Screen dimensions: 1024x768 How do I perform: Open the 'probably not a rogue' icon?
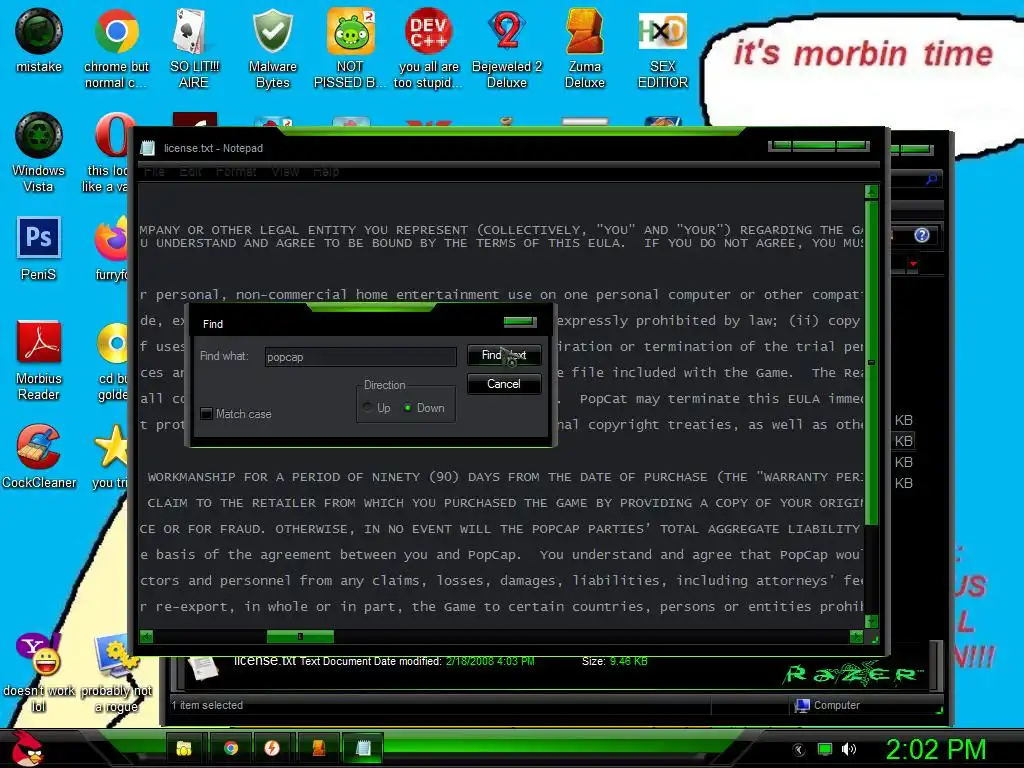point(116,672)
